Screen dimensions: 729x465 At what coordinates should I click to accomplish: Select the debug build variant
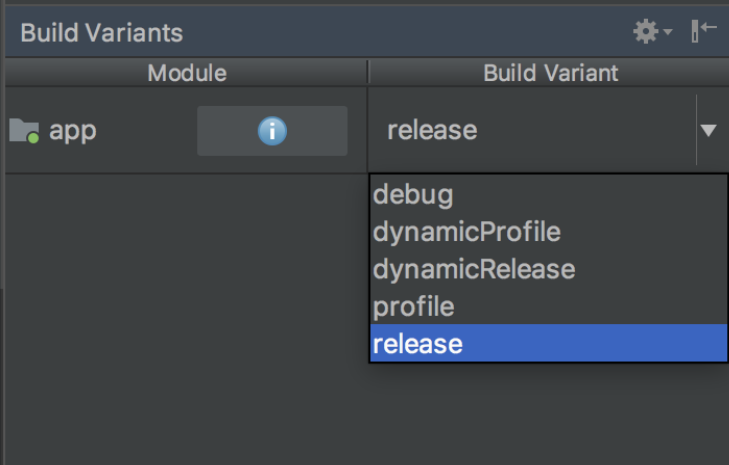click(413, 194)
